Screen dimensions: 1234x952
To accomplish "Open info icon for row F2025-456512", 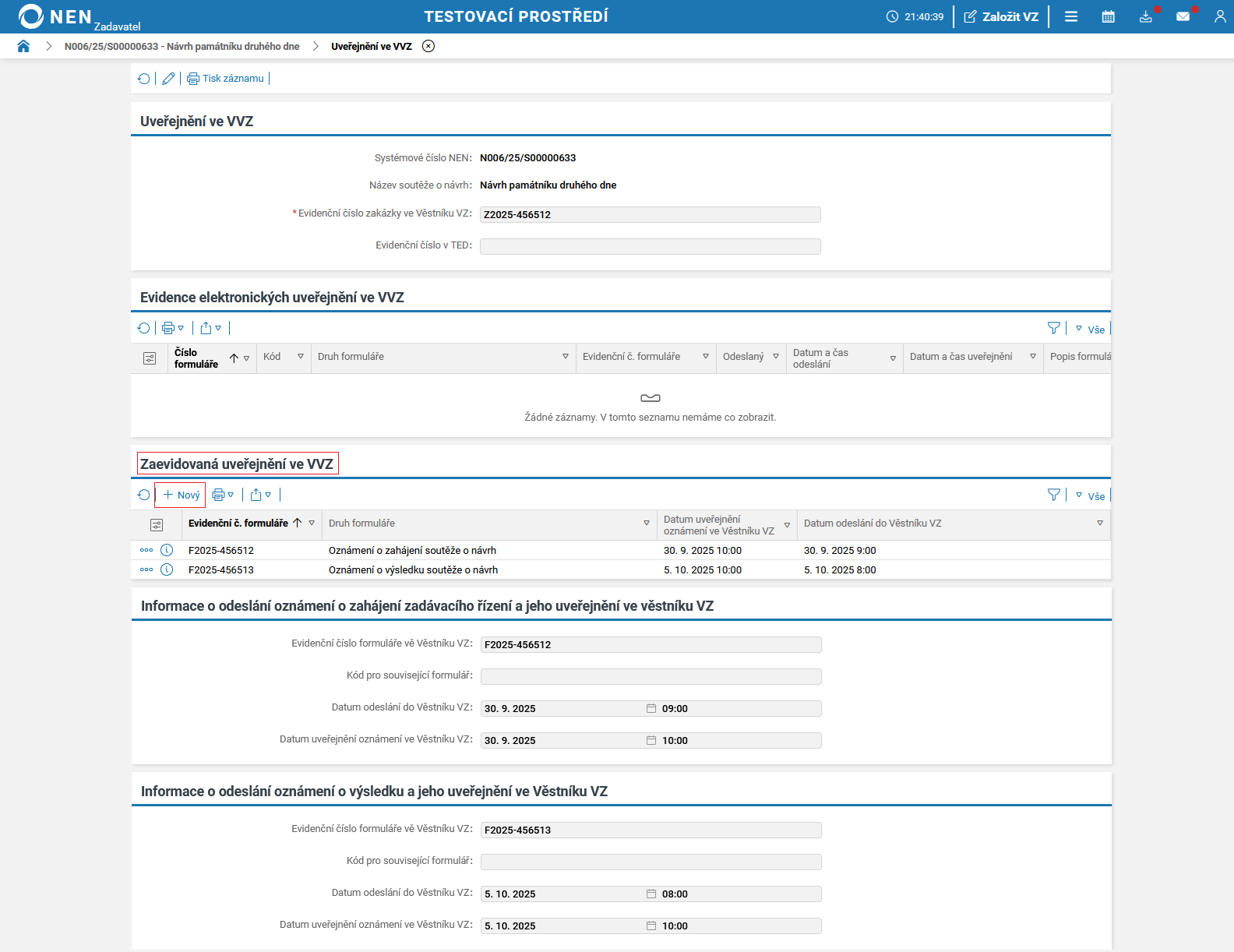I will coord(167,550).
